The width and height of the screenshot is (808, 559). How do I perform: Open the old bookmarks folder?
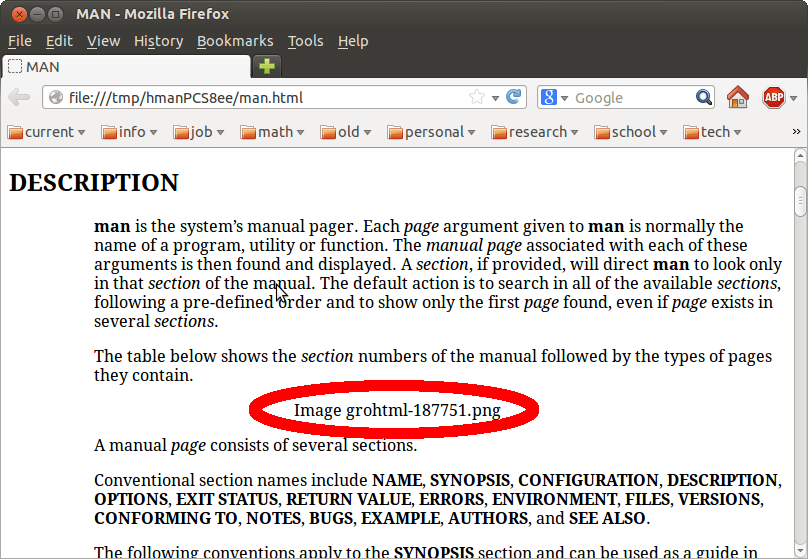coord(346,132)
